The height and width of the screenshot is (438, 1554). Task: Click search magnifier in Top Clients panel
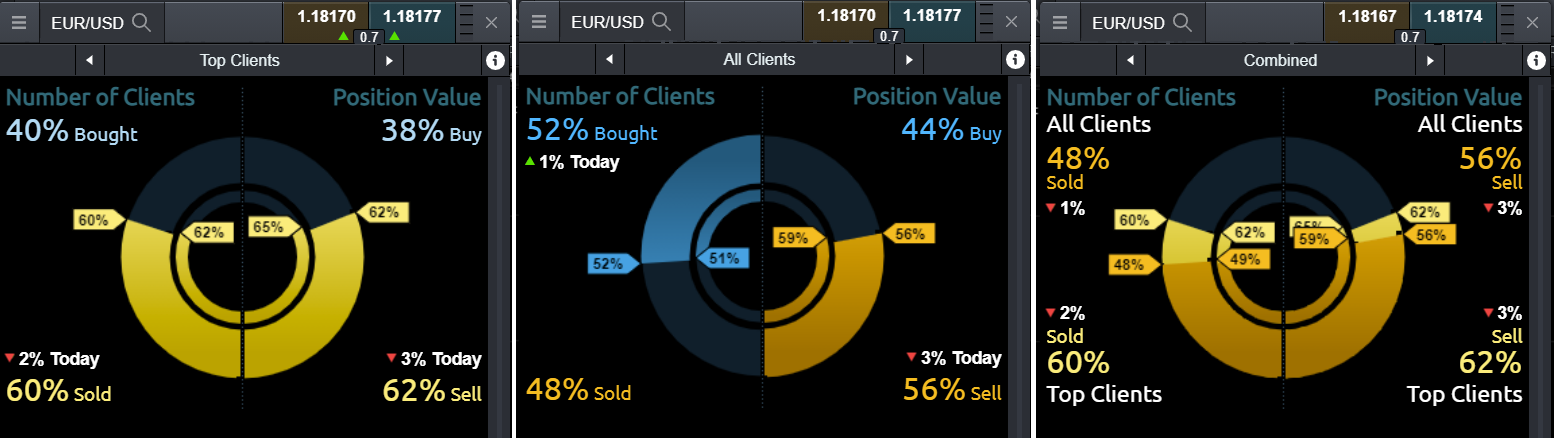142,22
